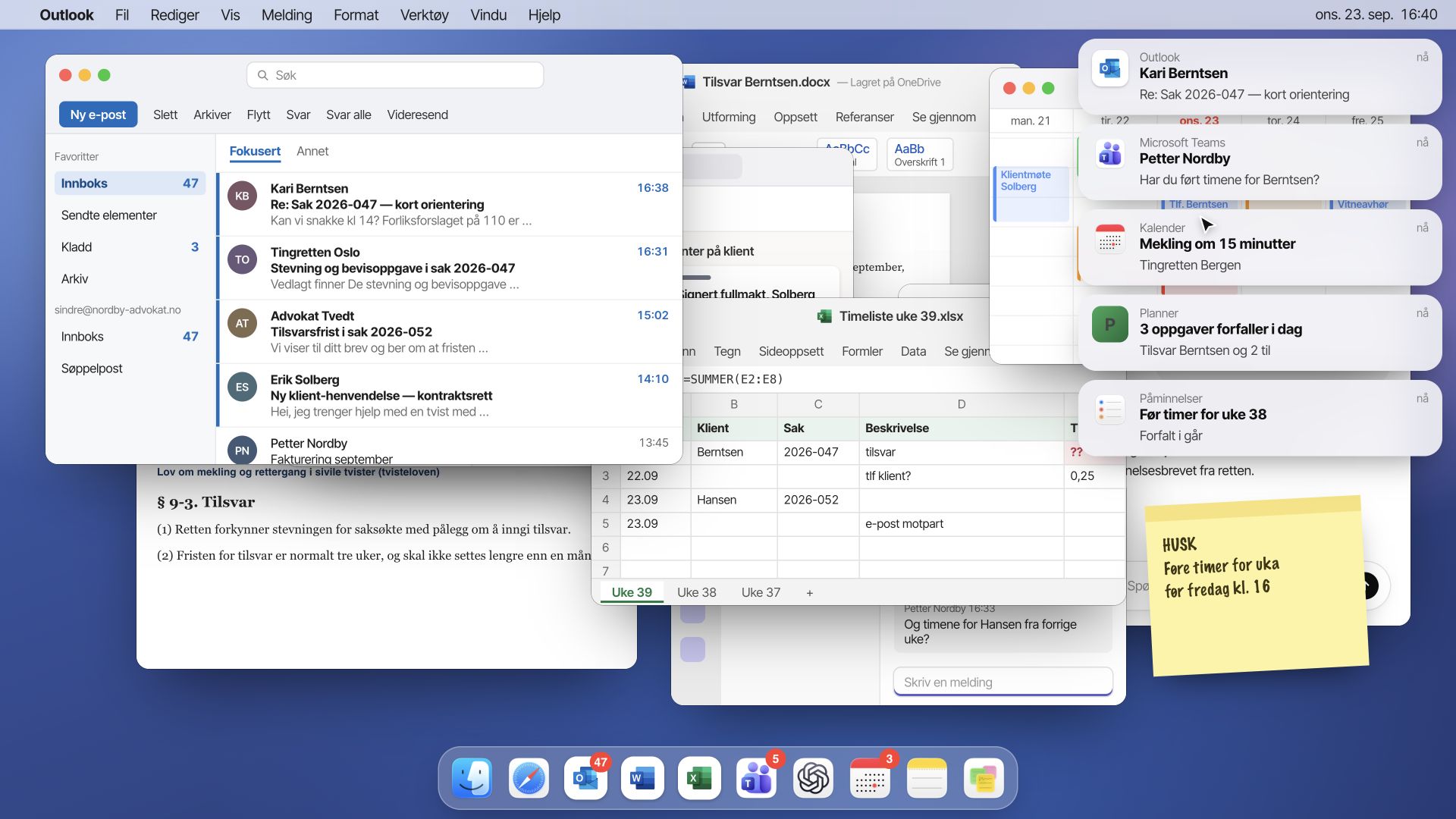Viewport: 1456px width, 819px height.
Task: Click the Teams 'Skriv en melding' box
Action: point(1003,682)
